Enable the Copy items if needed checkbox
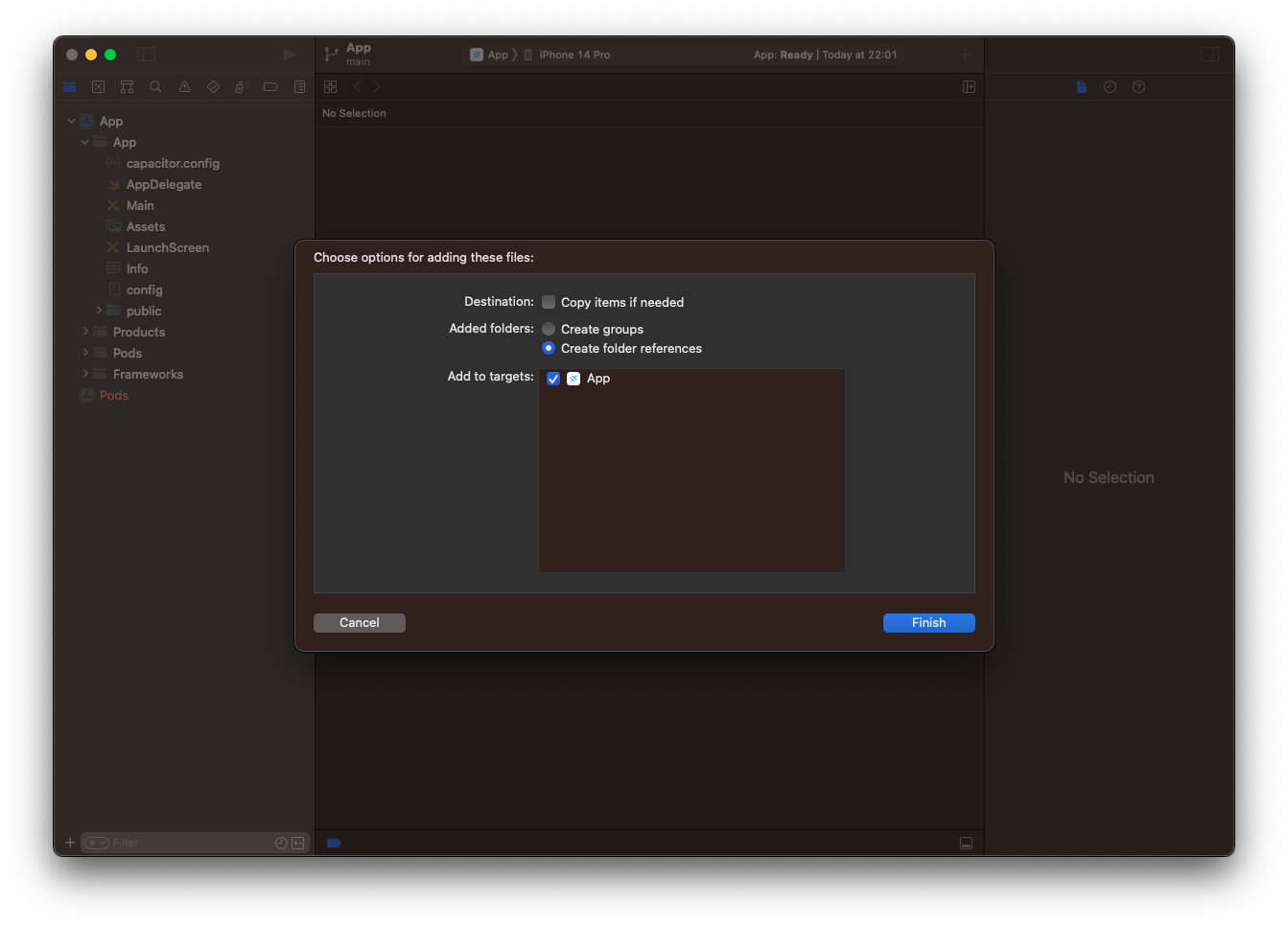This screenshot has width=1288, height=927. 548,301
